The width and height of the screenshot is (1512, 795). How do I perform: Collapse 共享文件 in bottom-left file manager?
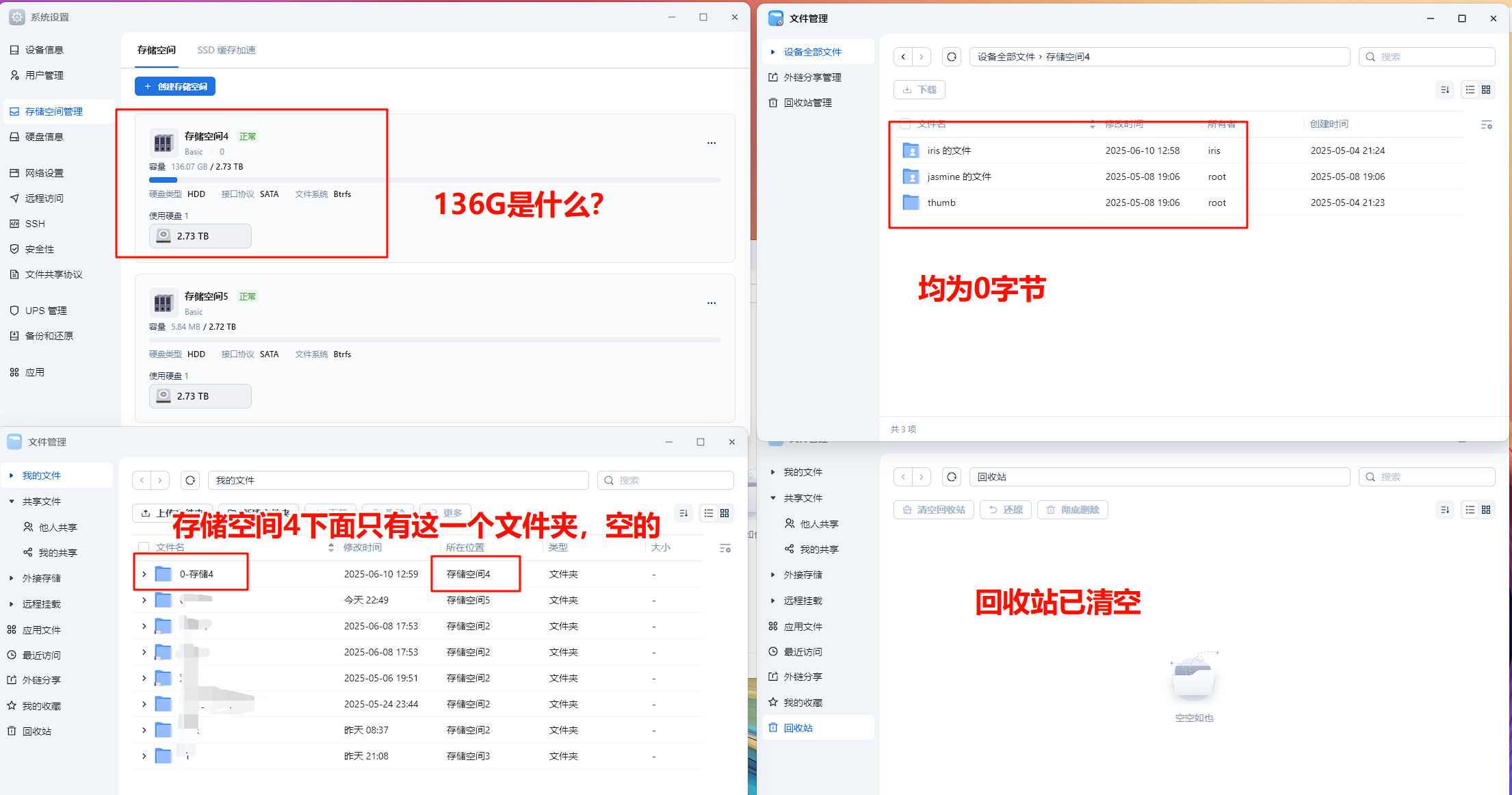coord(11,501)
